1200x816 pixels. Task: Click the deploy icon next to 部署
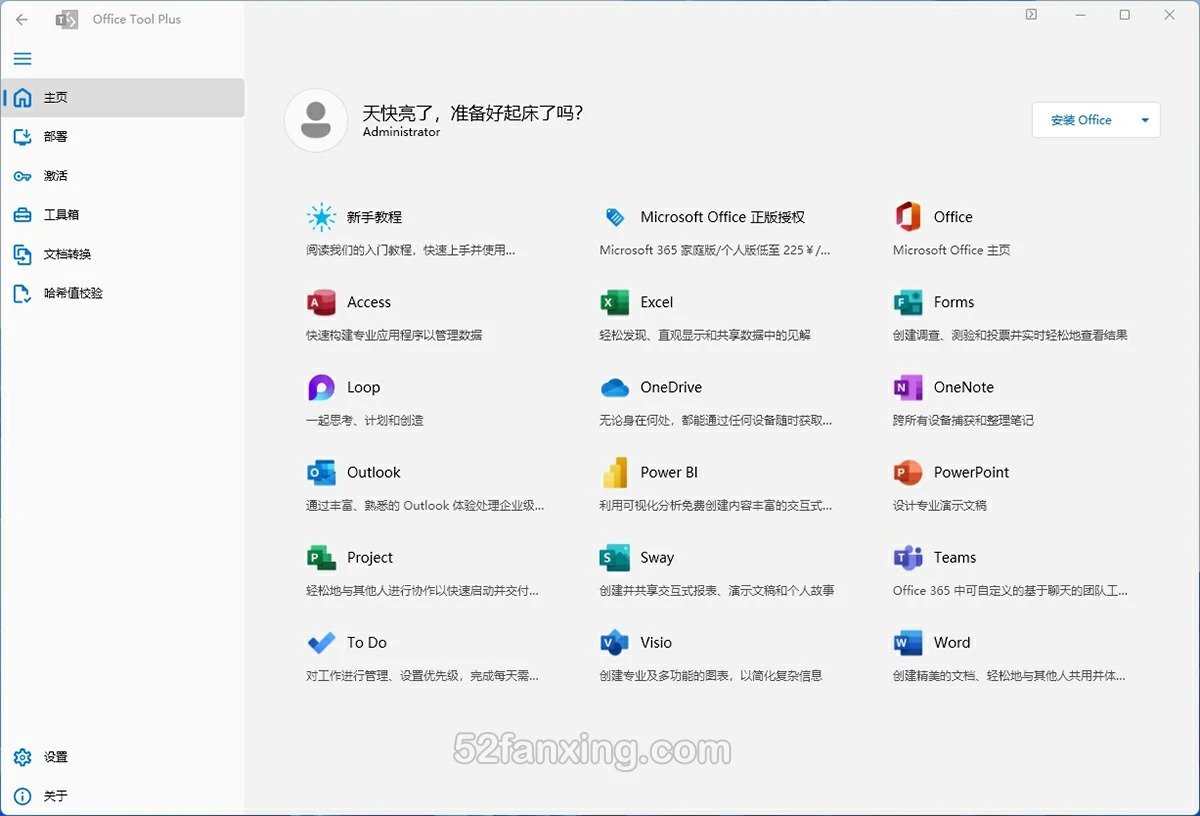(x=22, y=137)
